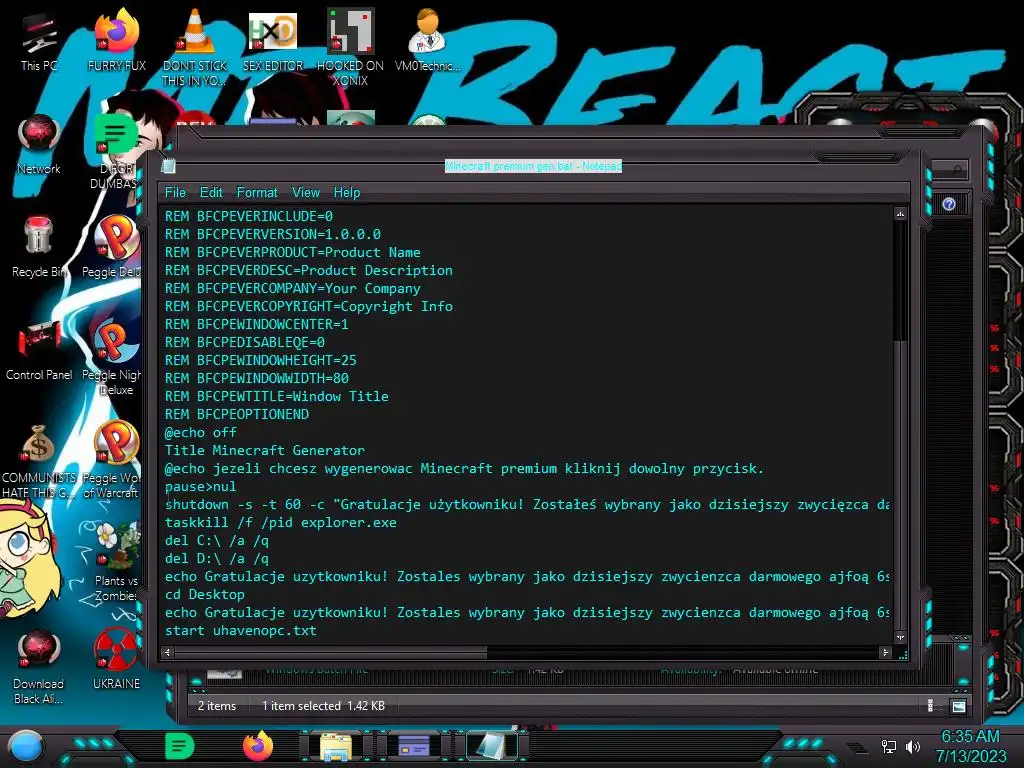Switch to the Notepad taskbar button

click(x=491, y=746)
